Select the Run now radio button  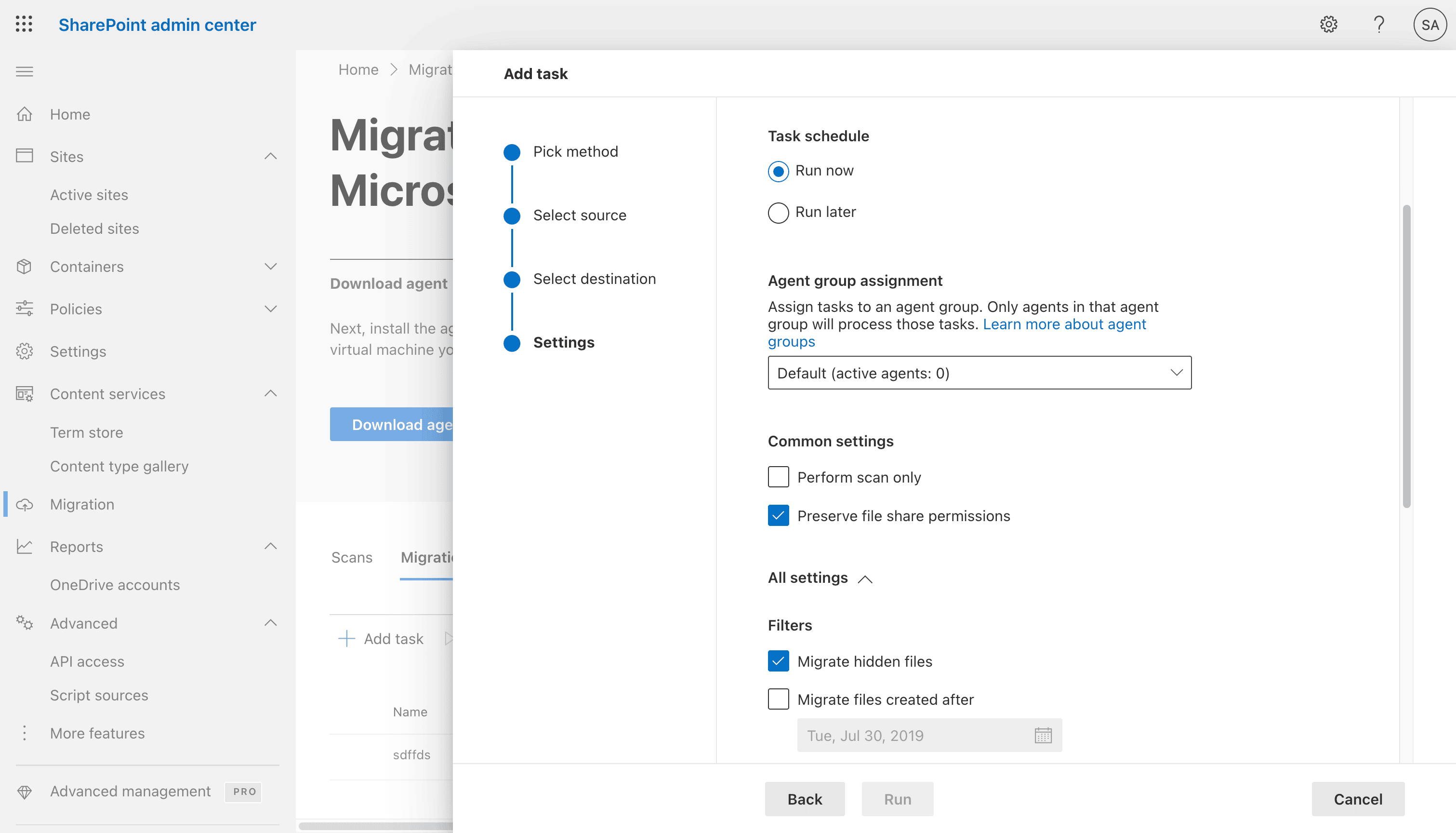pos(778,171)
